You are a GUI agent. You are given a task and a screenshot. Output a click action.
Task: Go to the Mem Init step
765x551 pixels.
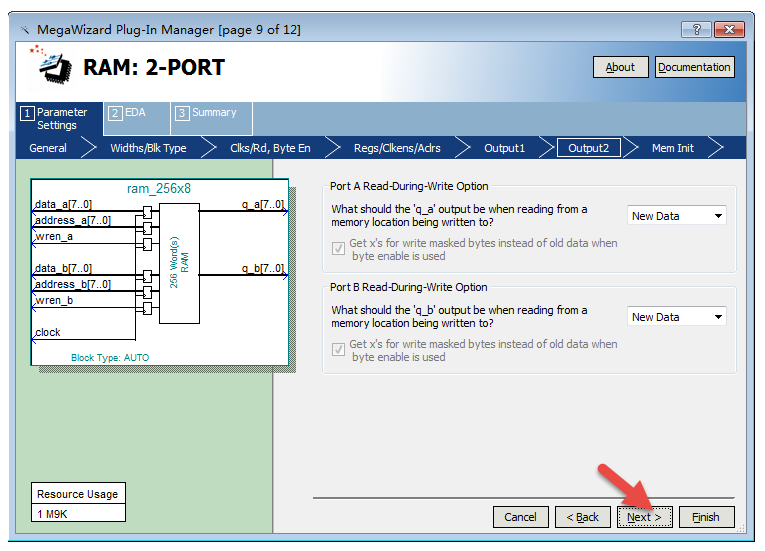[673, 148]
